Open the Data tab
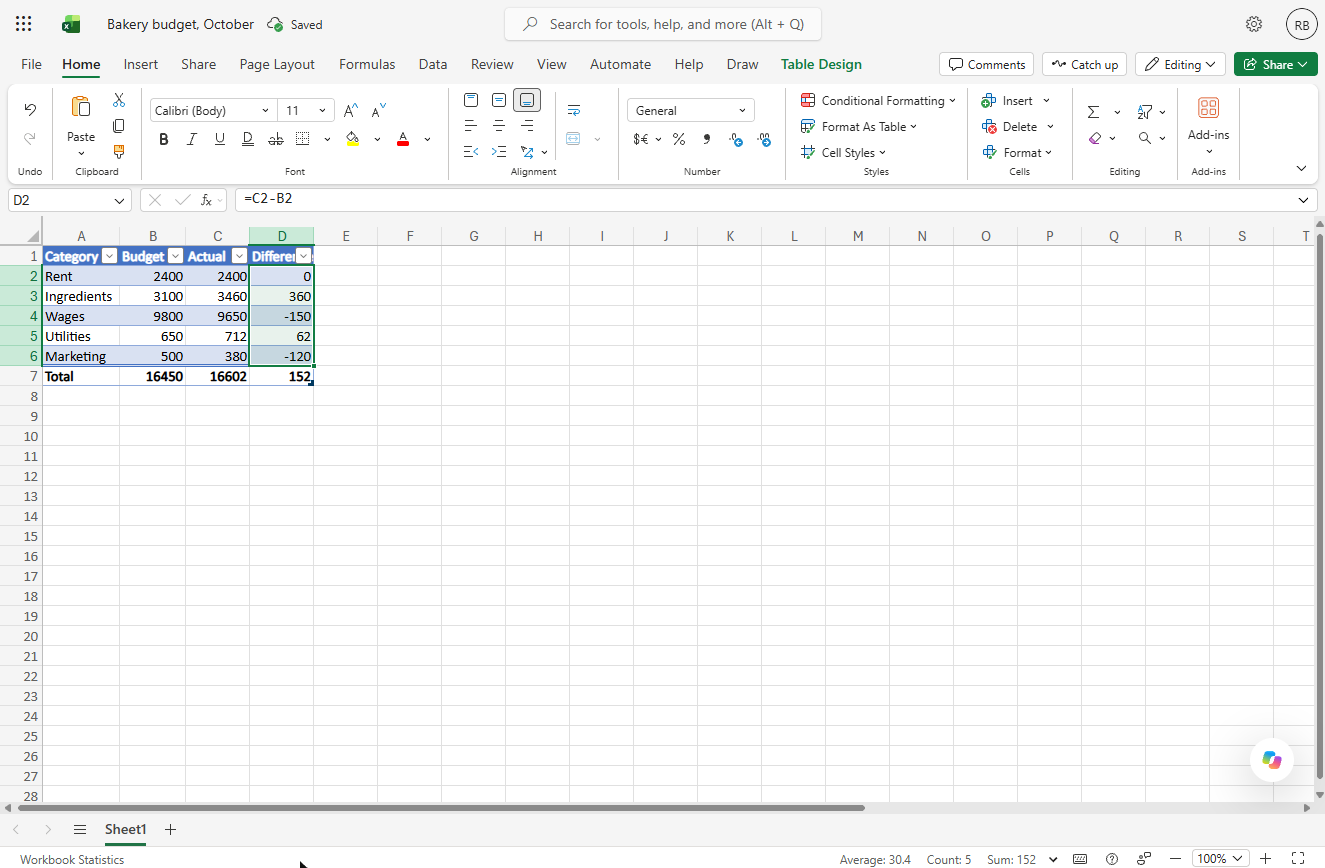 433,64
